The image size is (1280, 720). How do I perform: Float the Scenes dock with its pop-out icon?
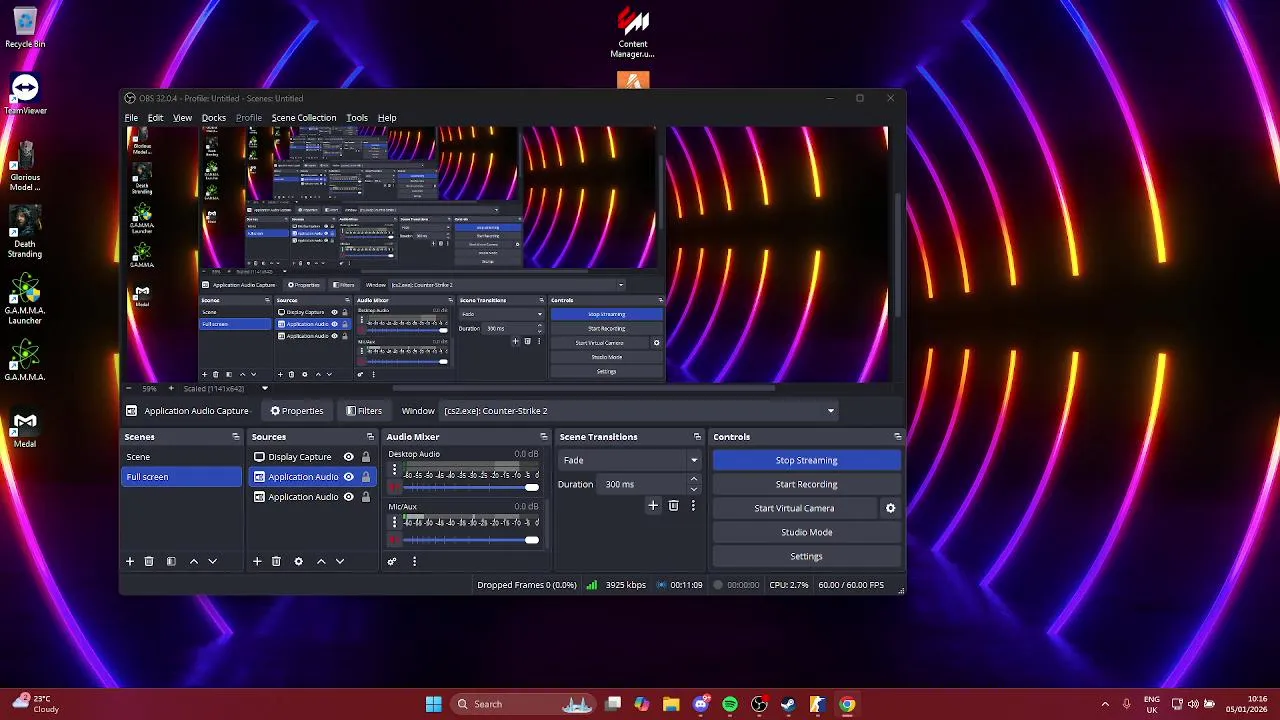tap(236, 437)
